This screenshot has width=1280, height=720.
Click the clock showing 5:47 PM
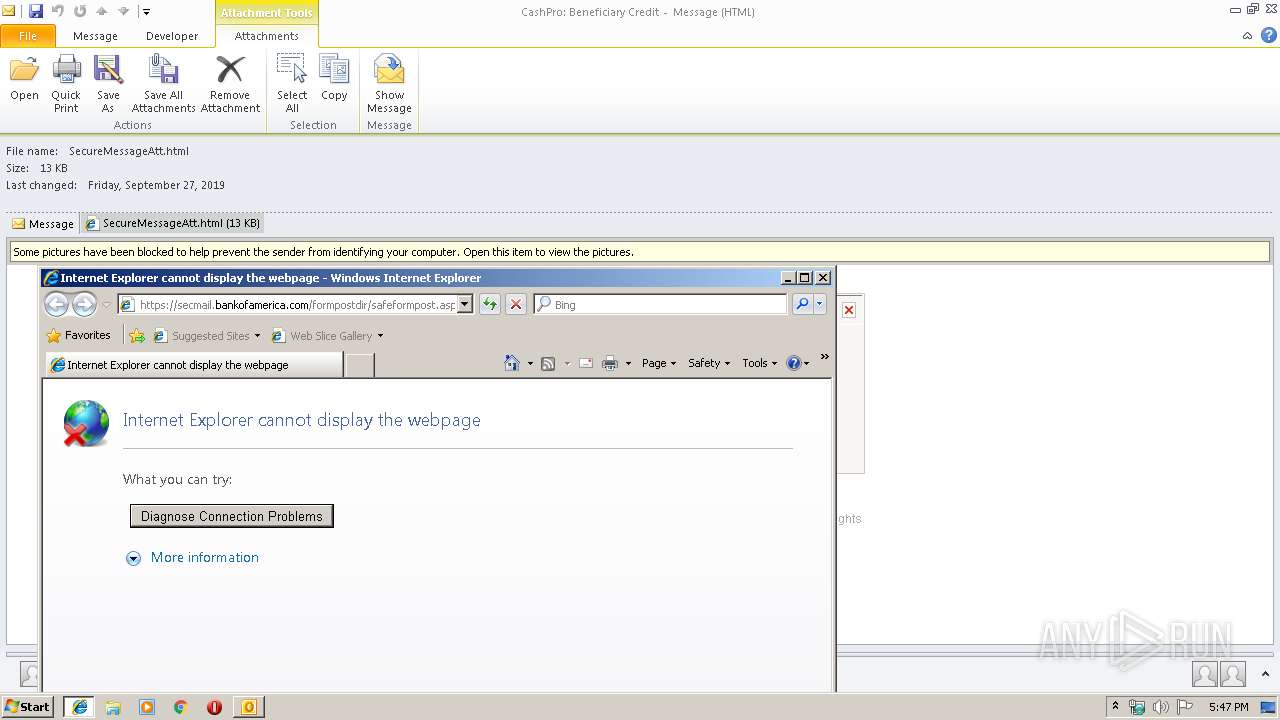tap(1228, 707)
